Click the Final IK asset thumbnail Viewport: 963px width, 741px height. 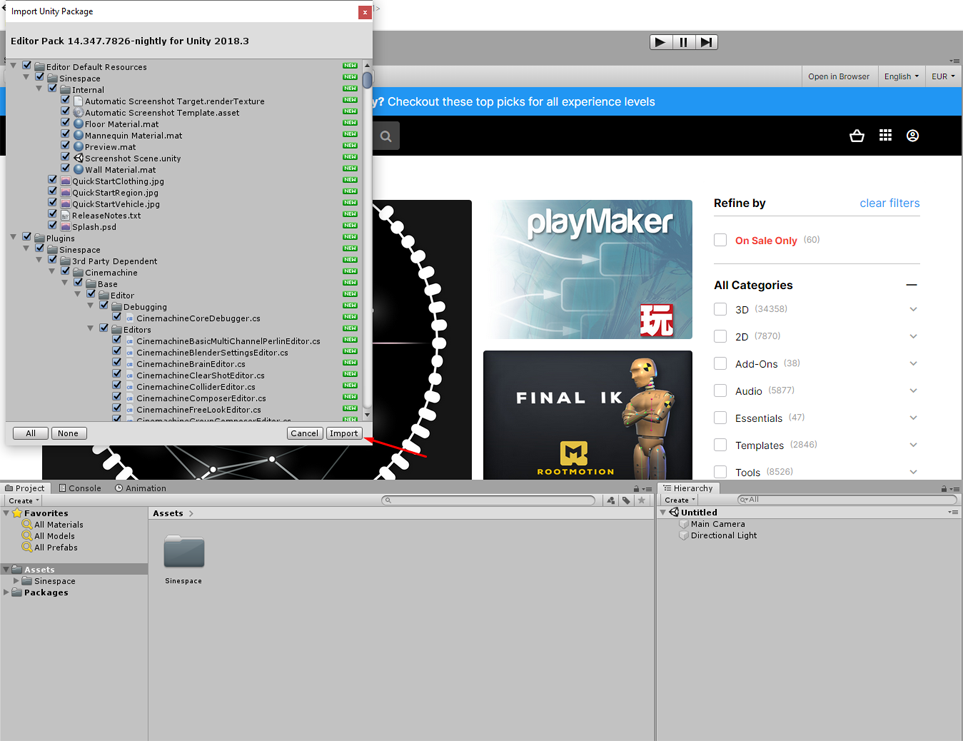click(x=588, y=415)
